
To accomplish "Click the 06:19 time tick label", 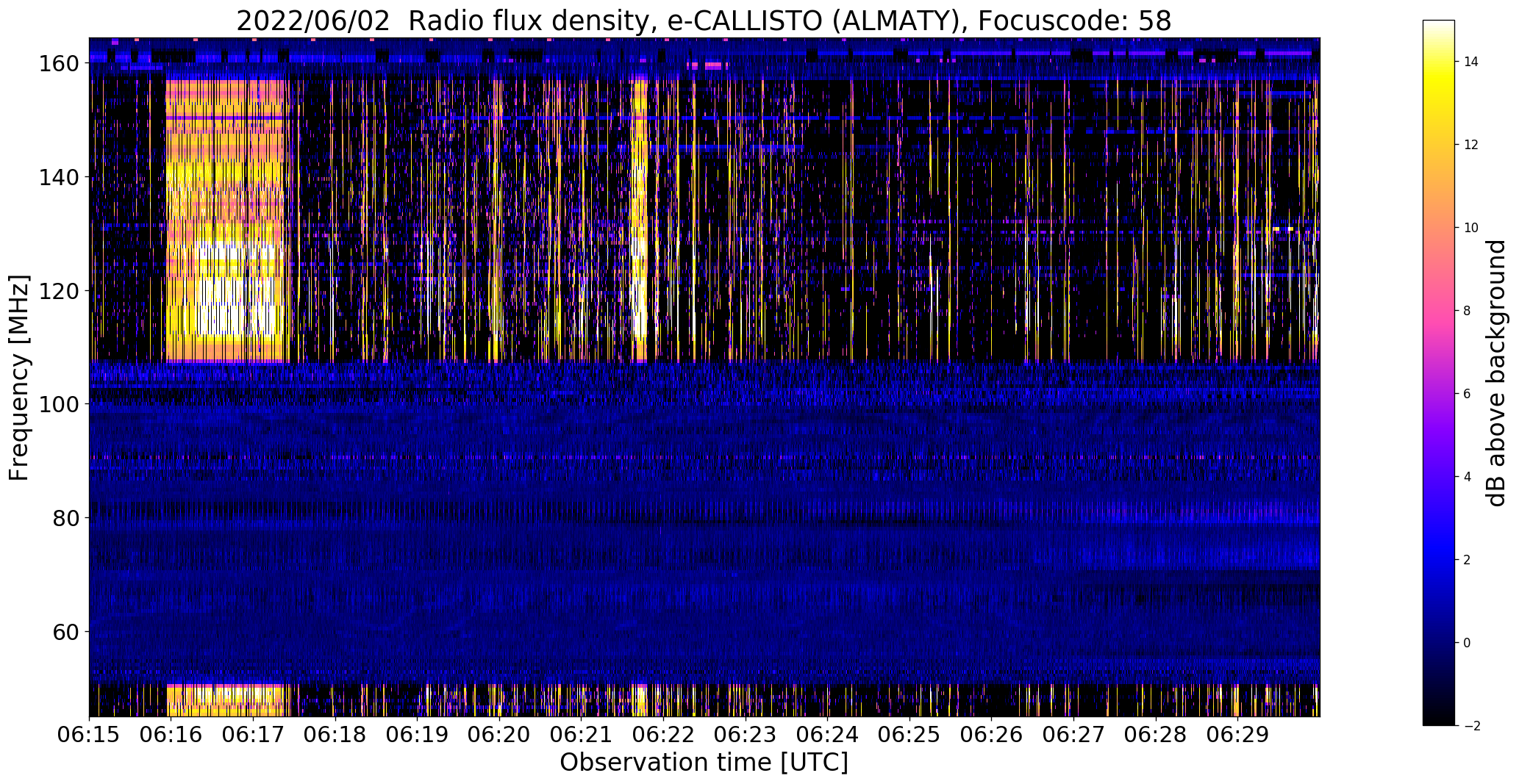I will (x=418, y=735).
